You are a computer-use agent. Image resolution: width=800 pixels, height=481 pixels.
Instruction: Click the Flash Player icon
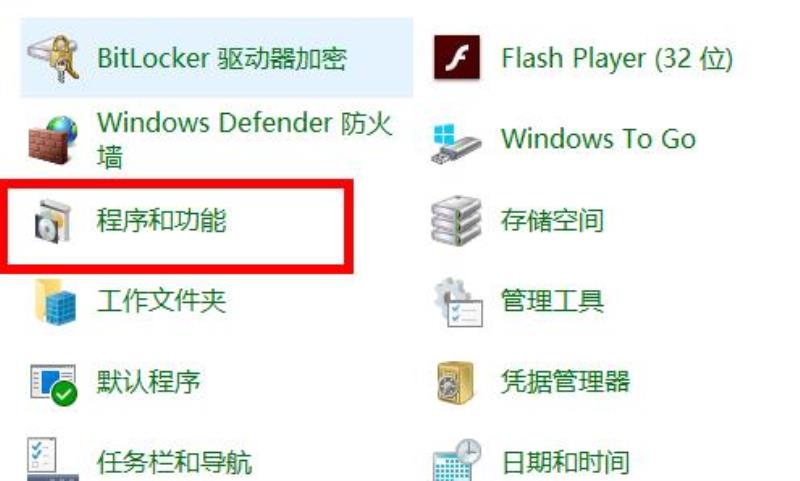[456, 57]
